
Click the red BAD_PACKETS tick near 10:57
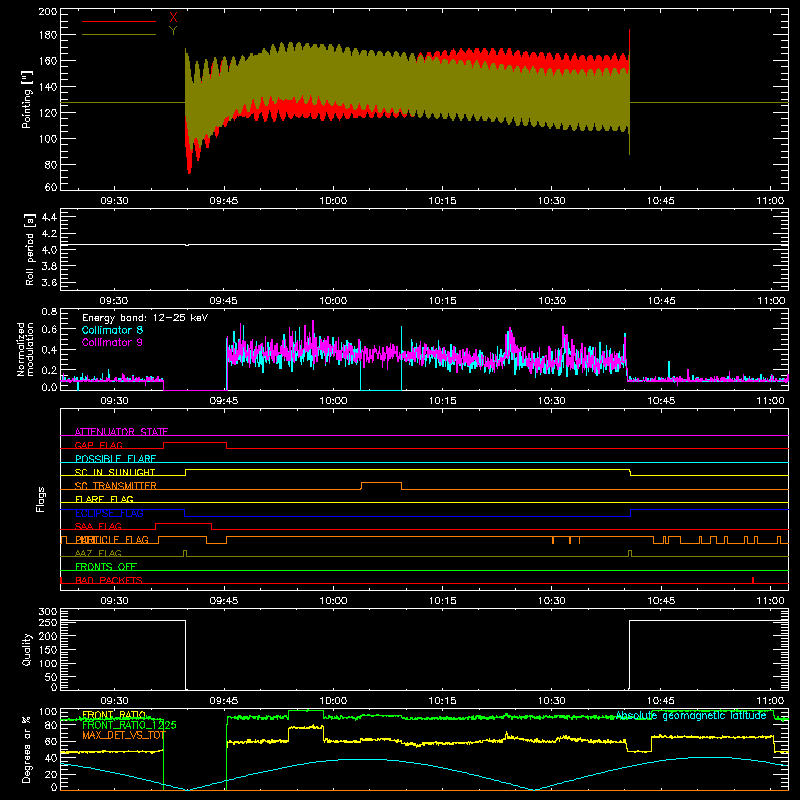click(753, 580)
